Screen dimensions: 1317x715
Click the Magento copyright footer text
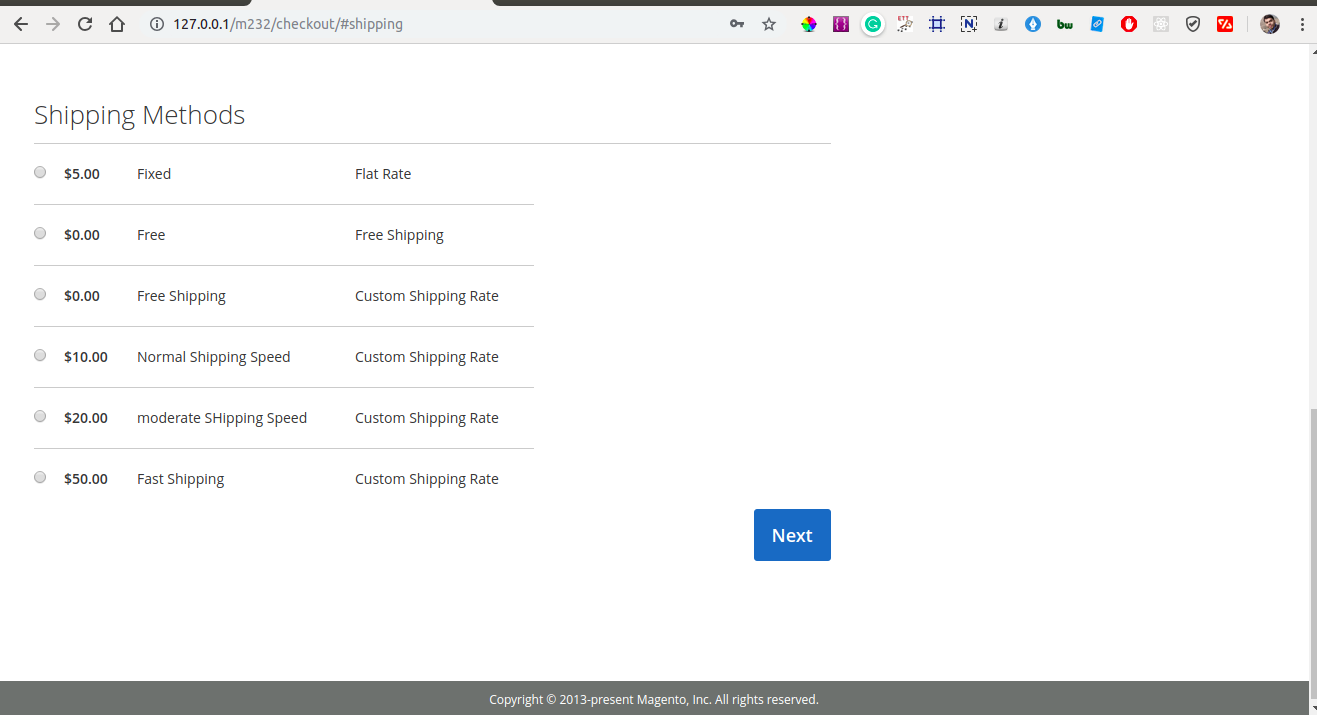654,700
